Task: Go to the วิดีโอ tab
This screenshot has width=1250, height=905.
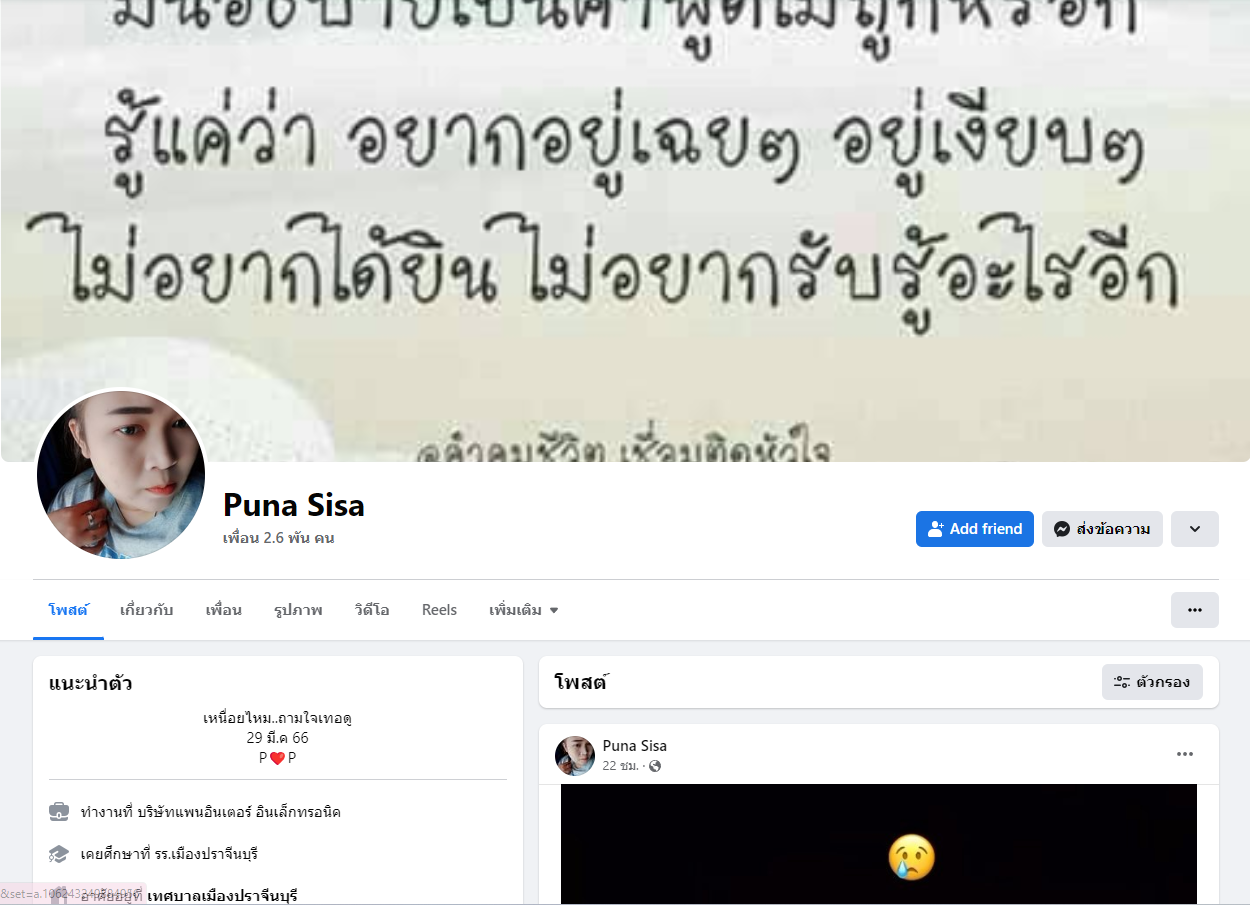Action: click(372, 610)
